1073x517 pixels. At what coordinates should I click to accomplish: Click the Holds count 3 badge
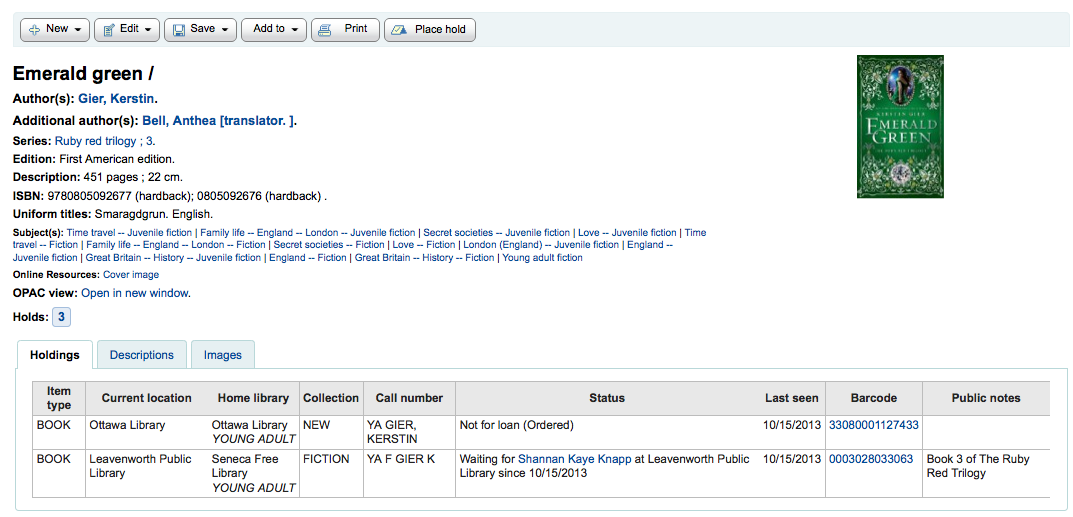(x=61, y=317)
